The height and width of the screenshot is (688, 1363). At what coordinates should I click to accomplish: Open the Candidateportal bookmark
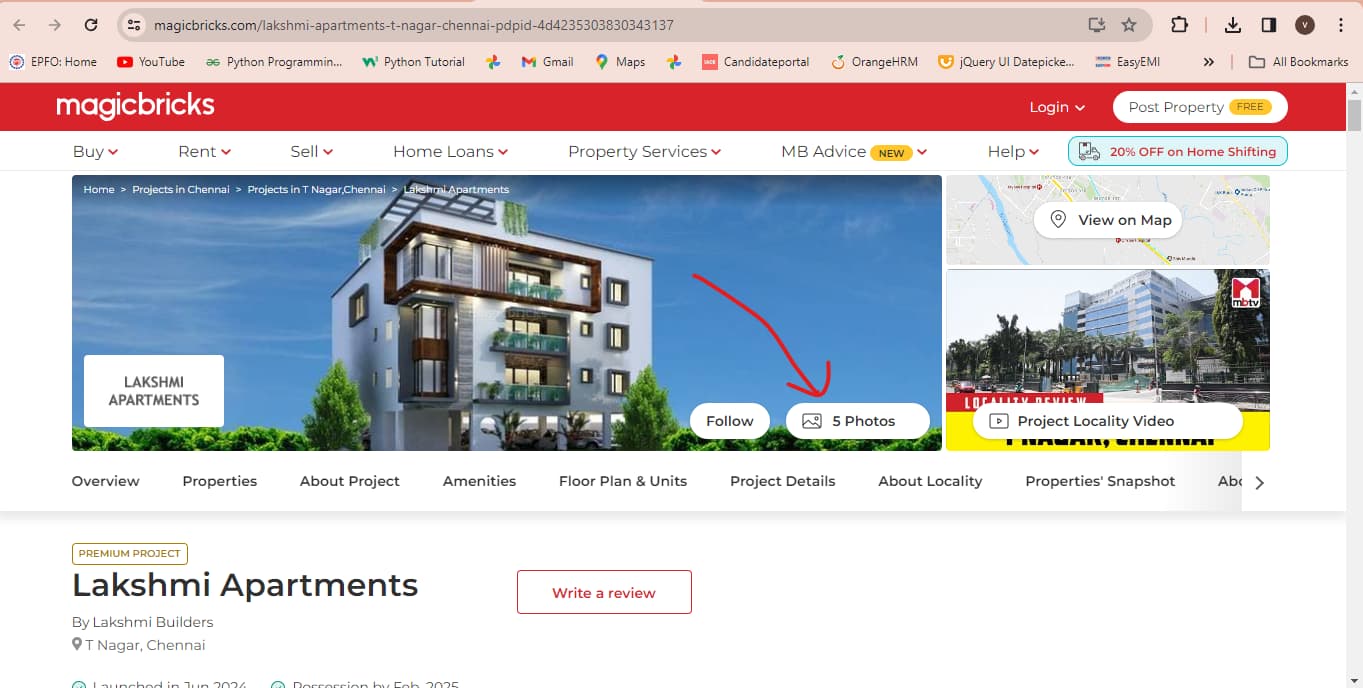[755, 62]
